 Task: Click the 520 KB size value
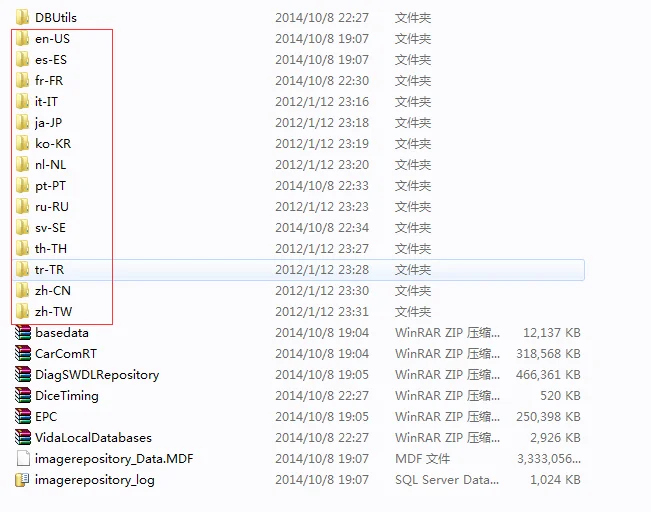pyautogui.click(x=560, y=395)
